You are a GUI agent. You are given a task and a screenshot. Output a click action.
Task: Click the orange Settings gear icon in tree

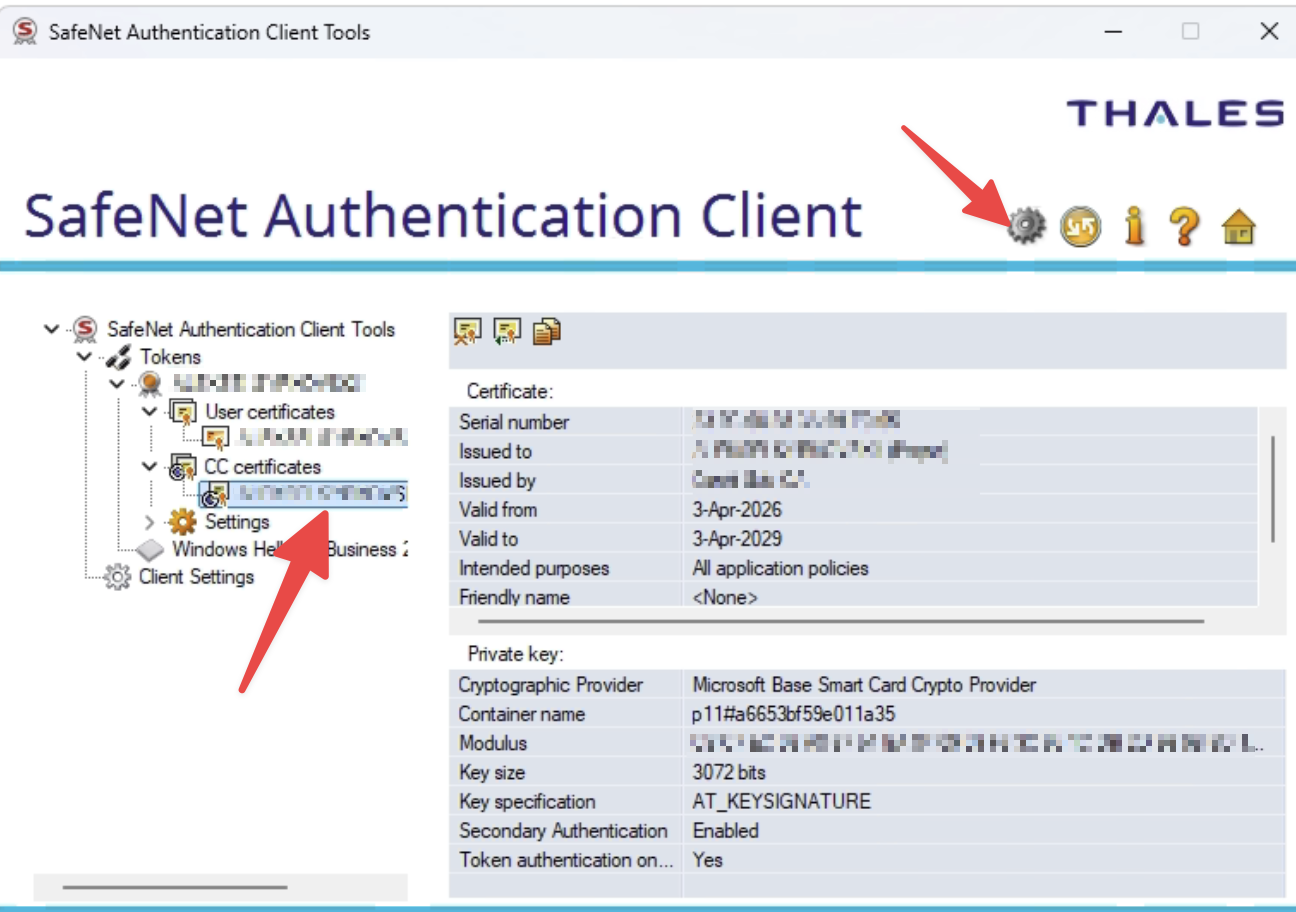[x=182, y=522]
